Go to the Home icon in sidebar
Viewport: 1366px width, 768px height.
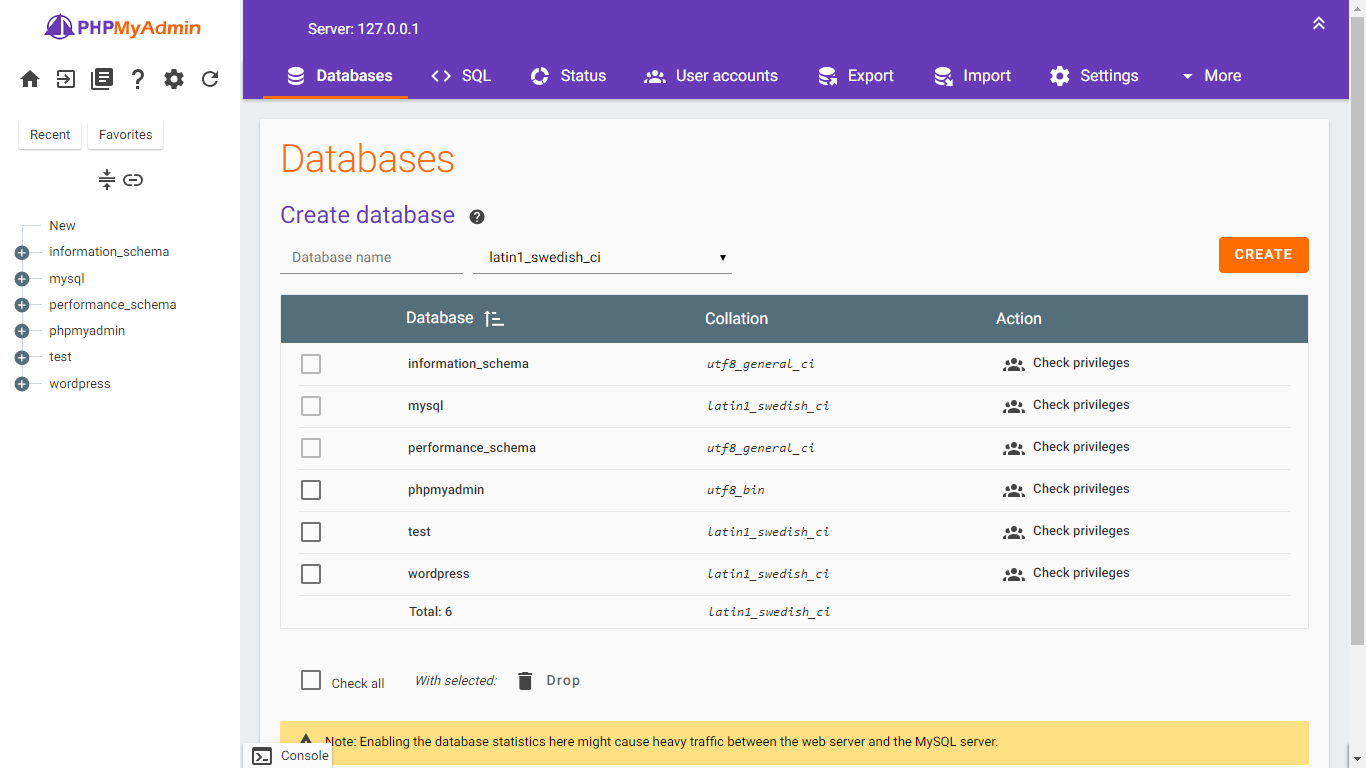tap(30, 79)
